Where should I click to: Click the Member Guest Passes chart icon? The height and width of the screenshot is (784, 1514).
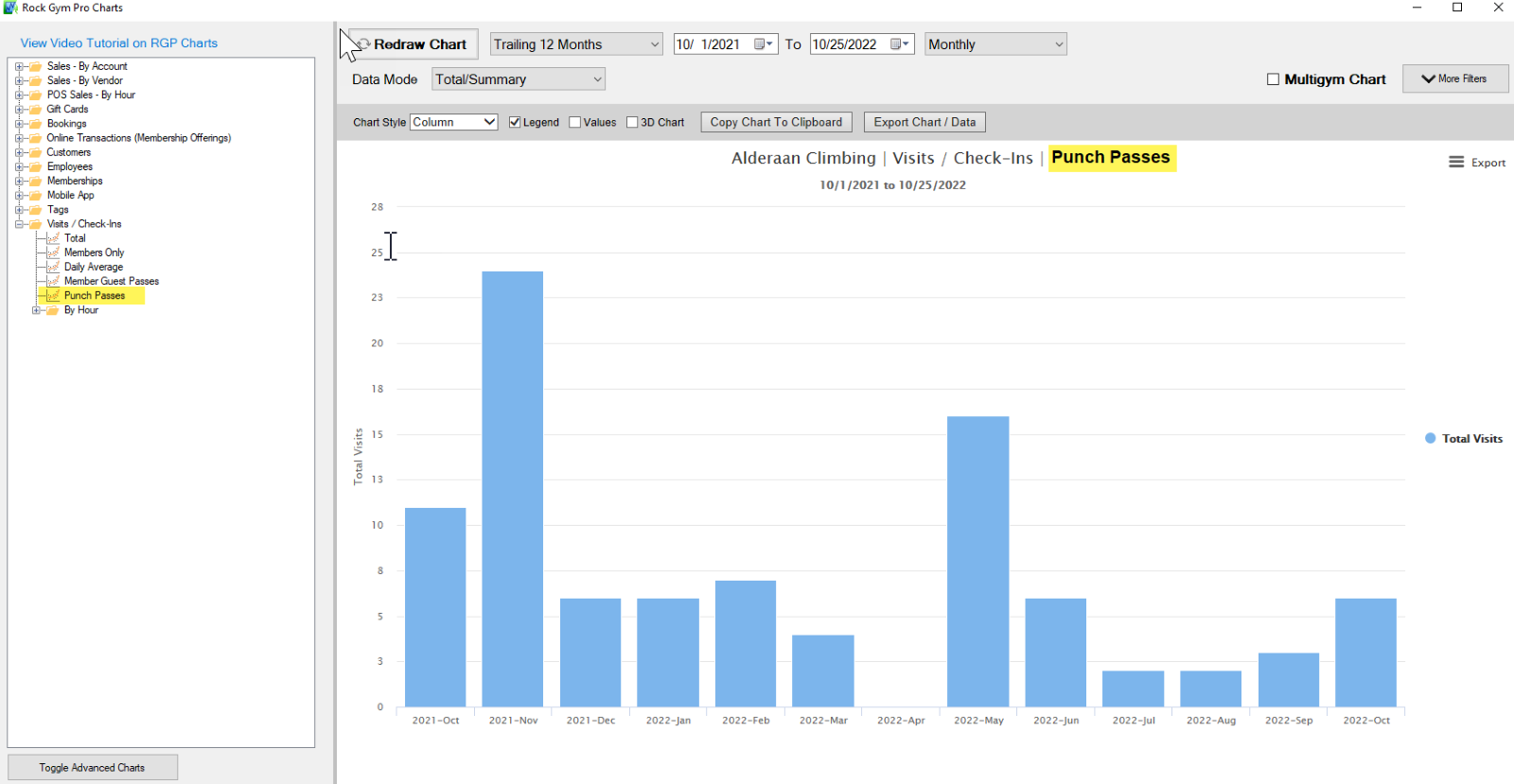(53, 281)
